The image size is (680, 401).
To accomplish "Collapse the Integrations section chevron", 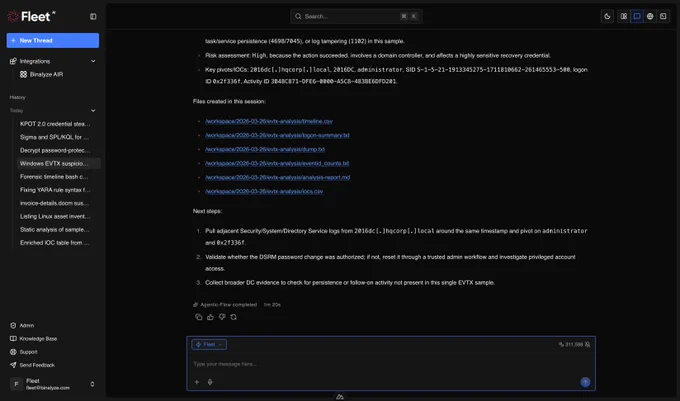I will click(93, 61).
